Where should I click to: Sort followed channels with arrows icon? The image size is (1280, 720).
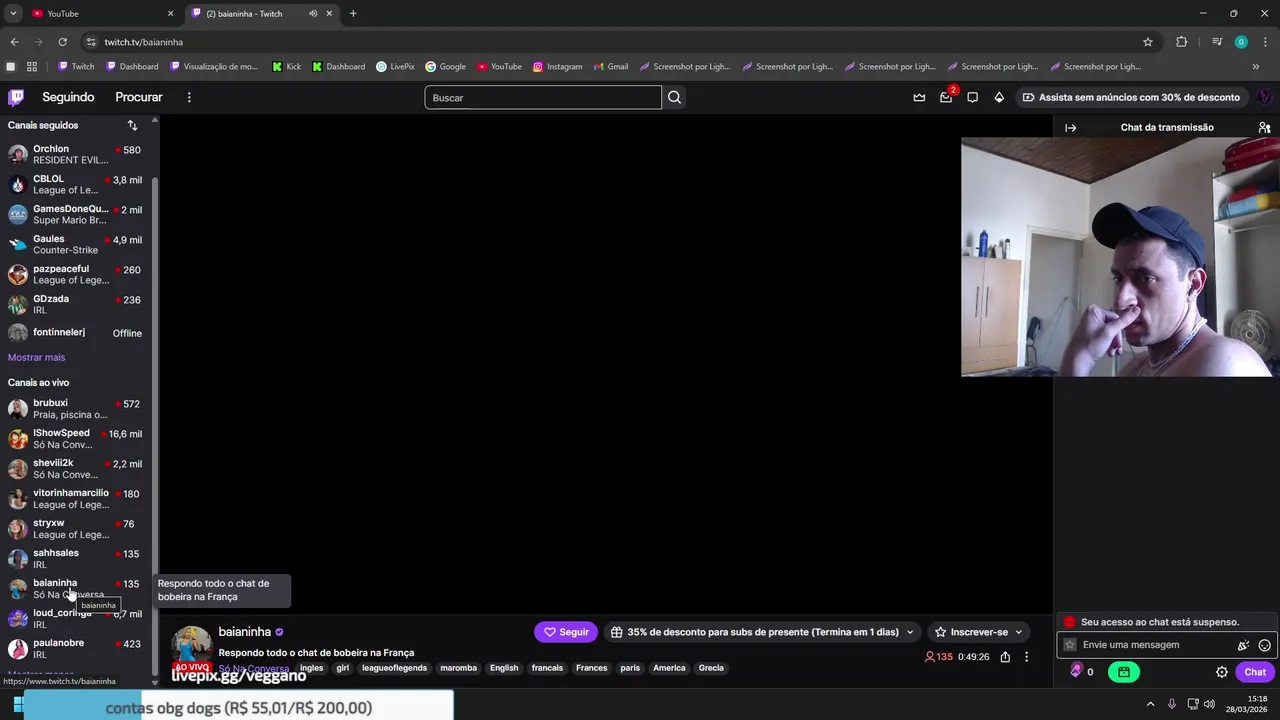pyautogui.click(x=132, y=125)
